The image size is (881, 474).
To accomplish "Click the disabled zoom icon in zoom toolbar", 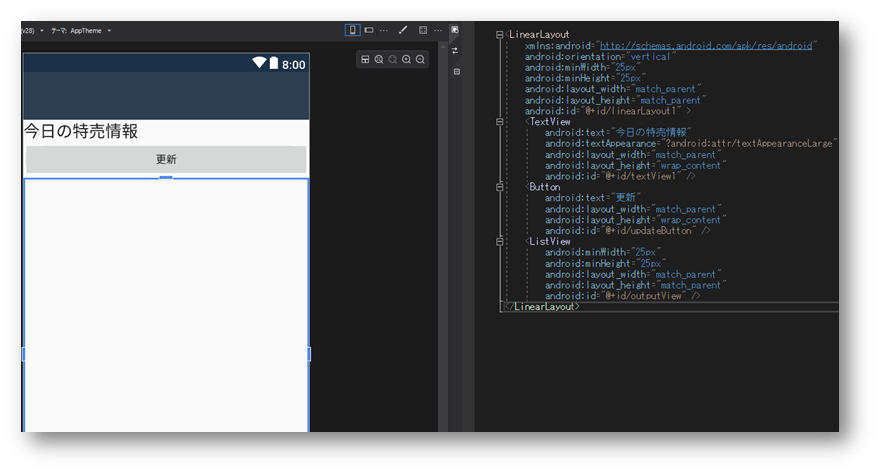I will point(393,60).
